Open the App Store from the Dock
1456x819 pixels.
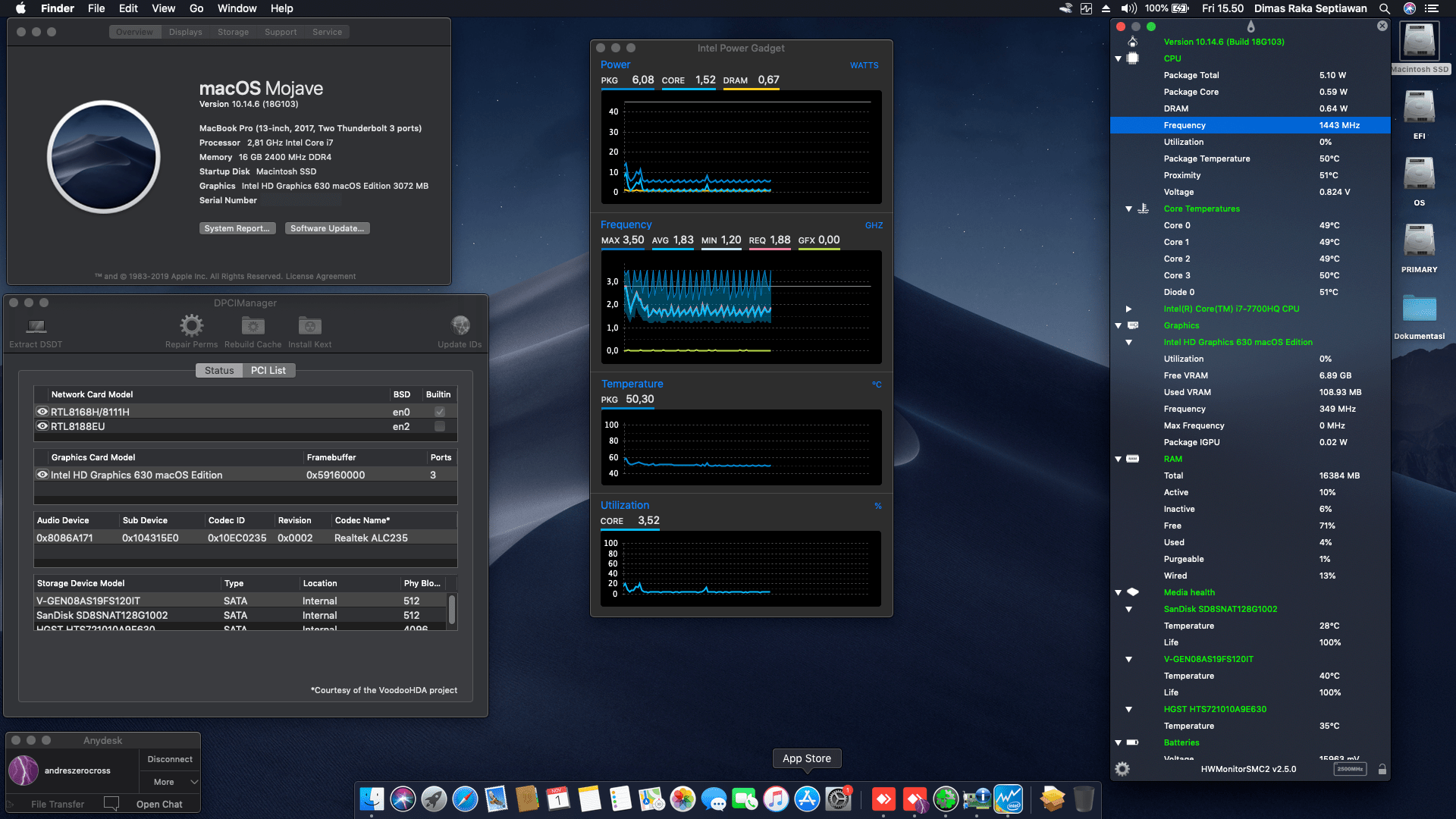coord(806,799)
